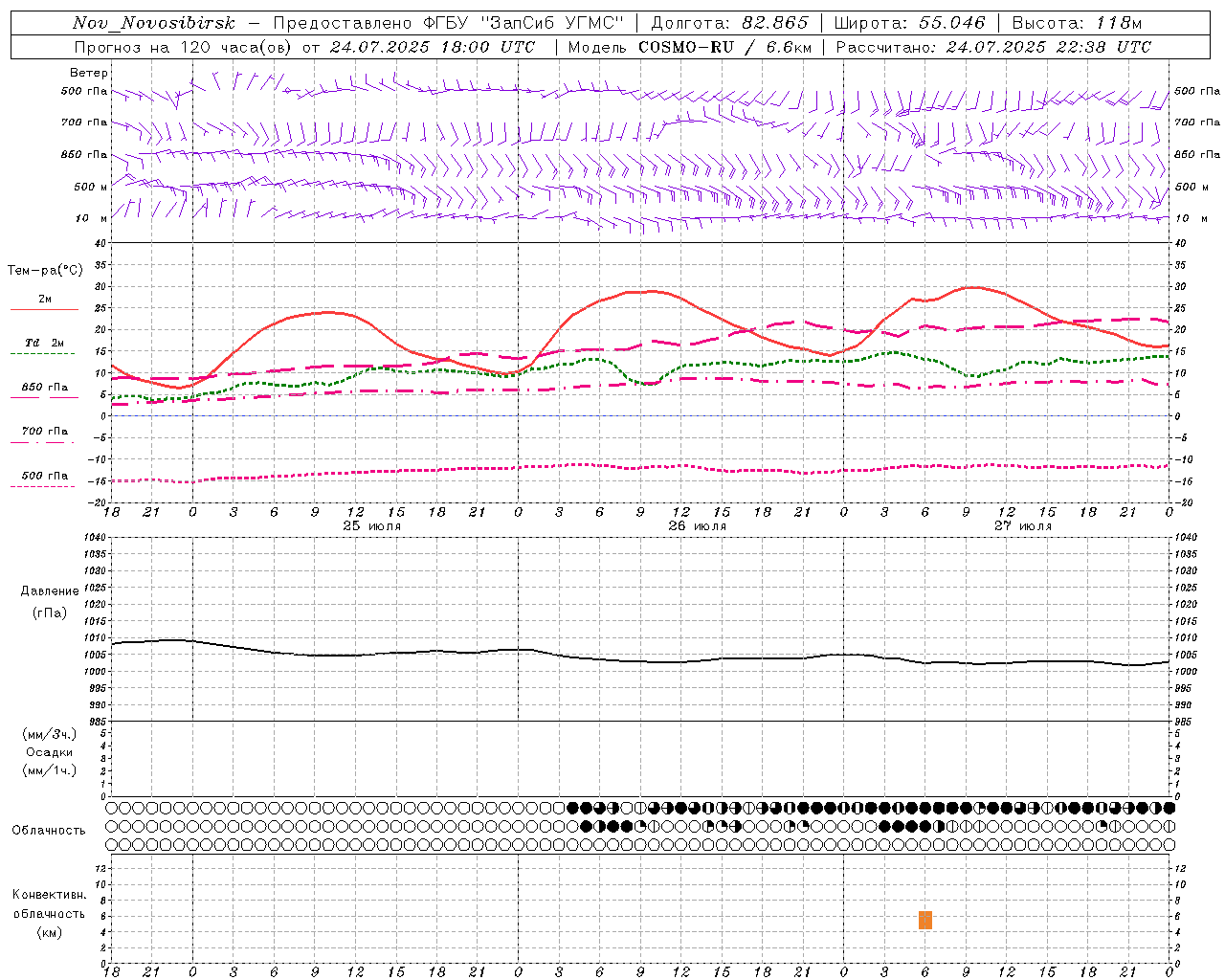Viewport: 1225px width, 980px height.
Task: Click the dotted line sample under the 500 гПа legend
Action: pyautogui.click(x=44, y=486)
